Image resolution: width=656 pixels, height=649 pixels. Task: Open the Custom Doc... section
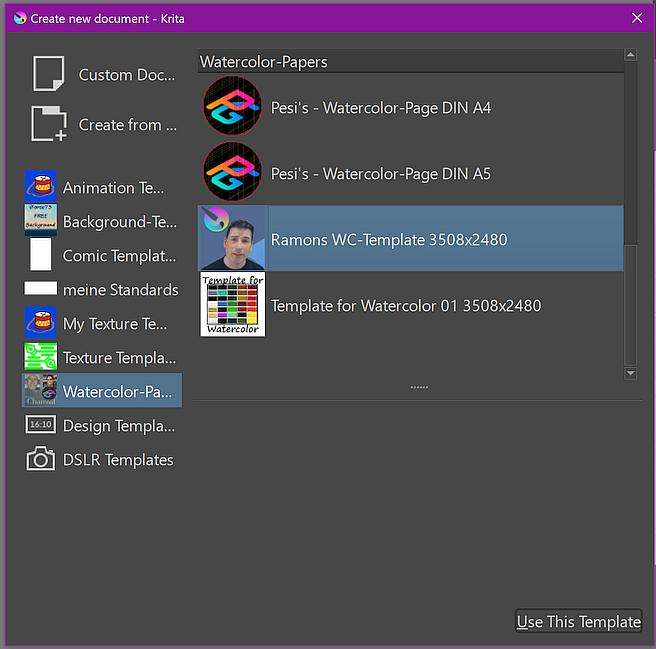click(127, 75)
